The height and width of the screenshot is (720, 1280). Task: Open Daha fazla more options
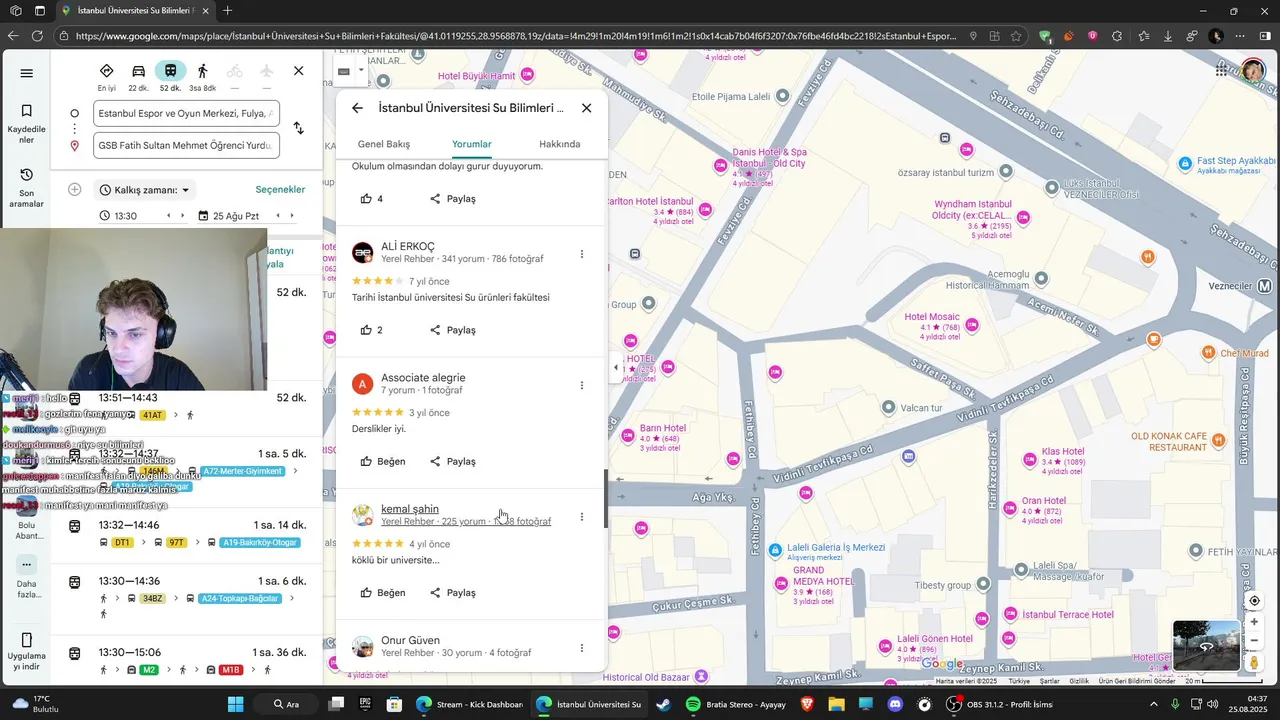pyautogui.click(x=27, y=578)
